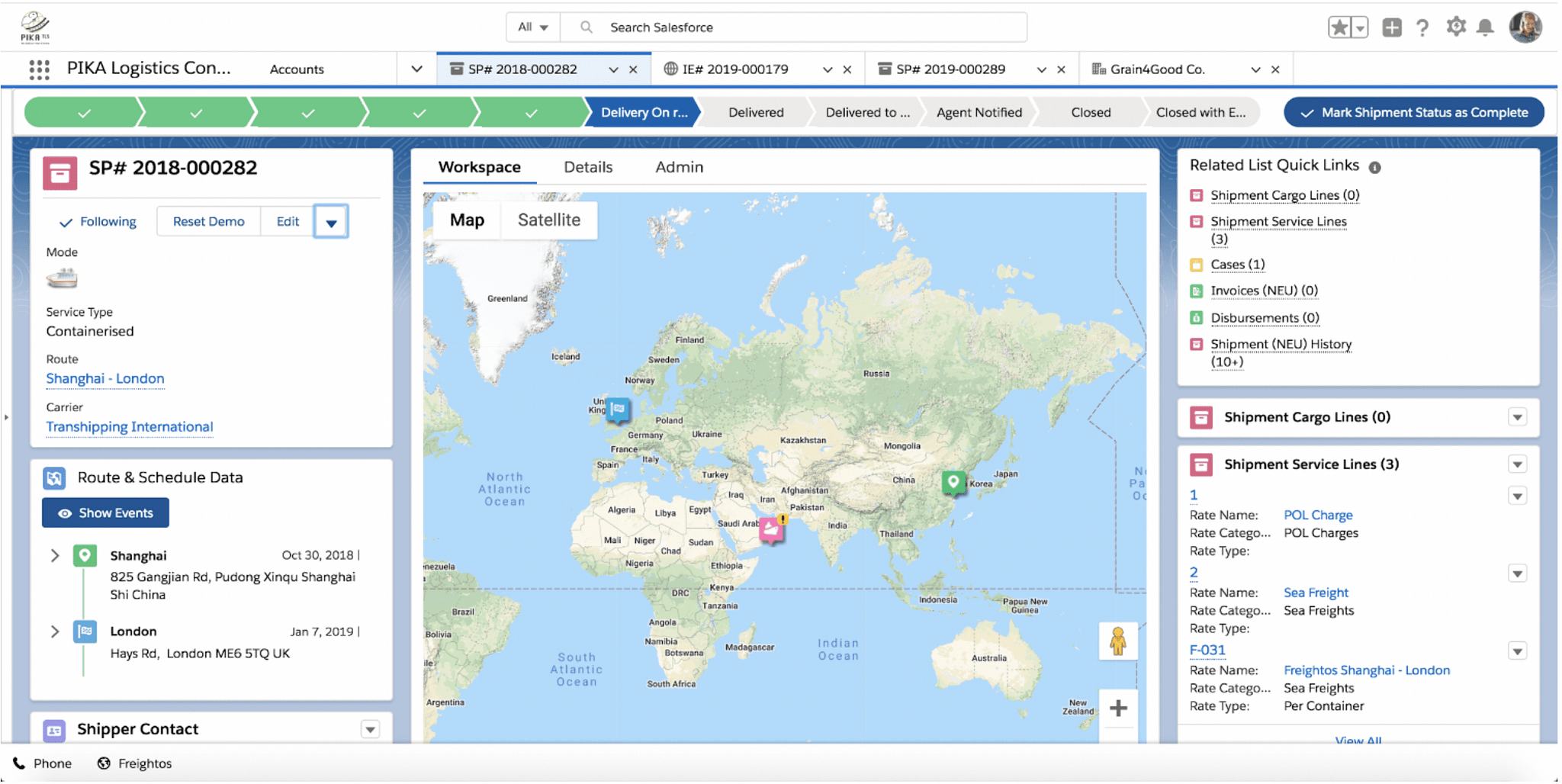This screenshot has width=1562, height=784.
Task: Open the Shipment Cargo Lines card dropdown
Action: 1517,417
